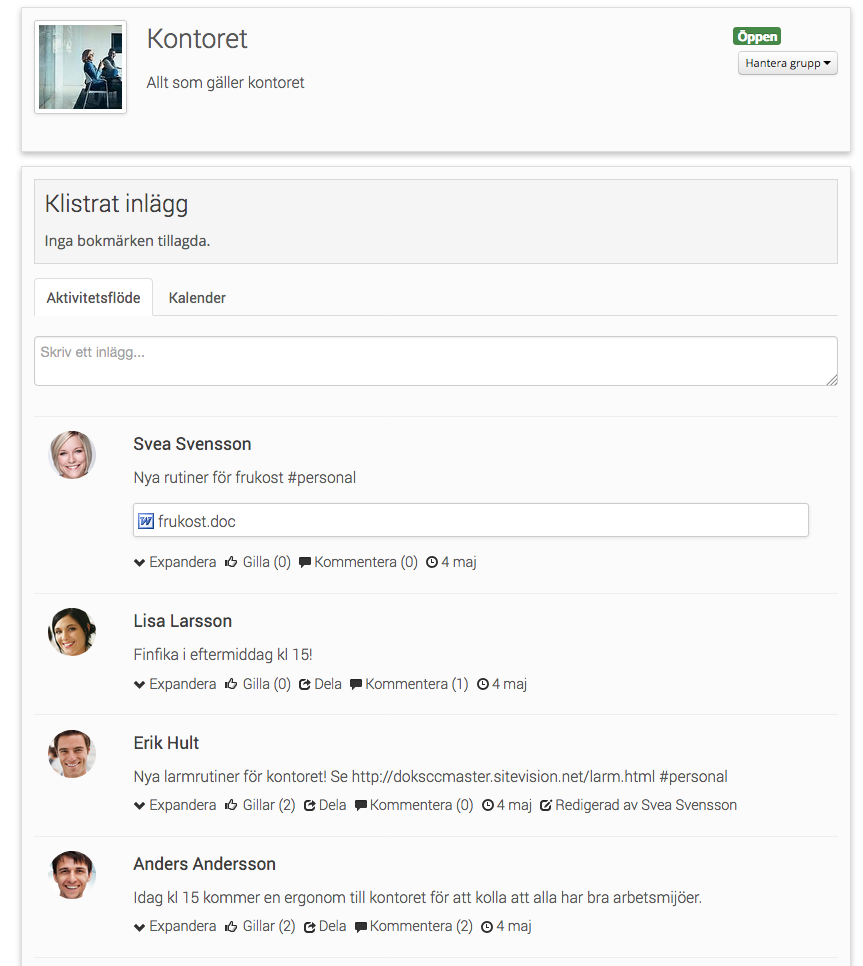863x966 pixels.
Task: Expand Erik Hult's post
Action: (x=175, y=805)
